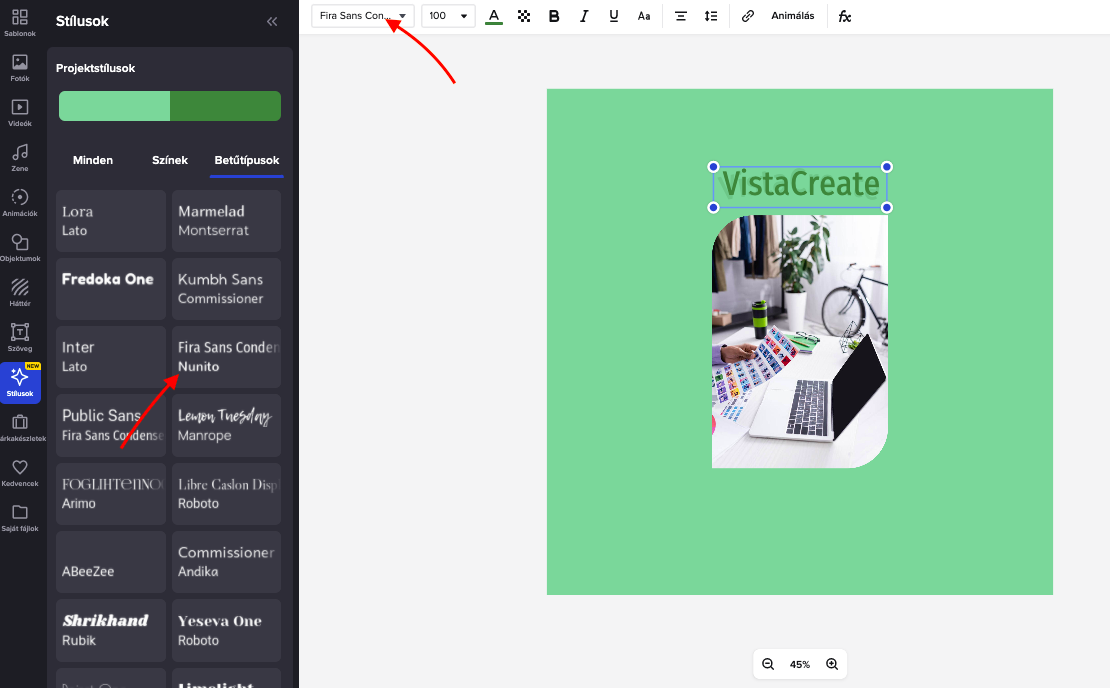Toggle uppercase Aa letter case
Viewport: 1110px width, 688px height.
pyautogui.click(x=643, y=16)
